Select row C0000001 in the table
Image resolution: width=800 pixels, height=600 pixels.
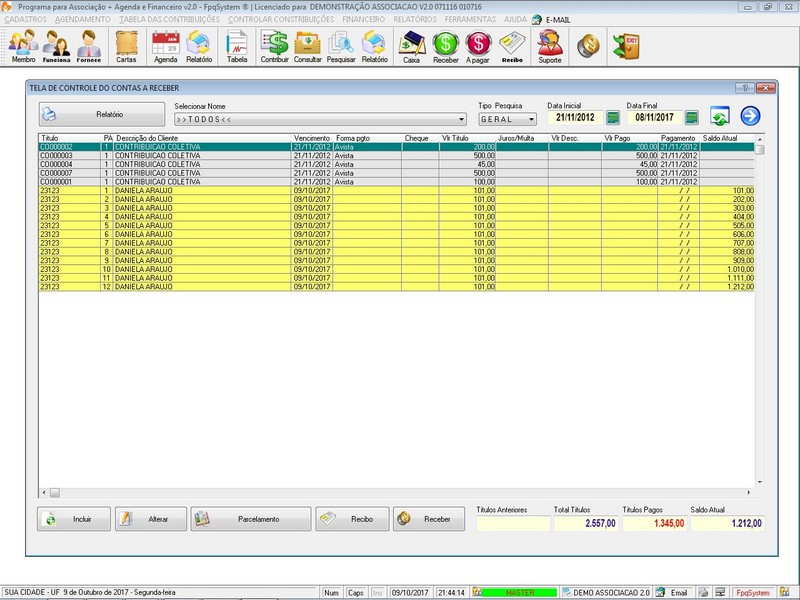coord(396,182)
